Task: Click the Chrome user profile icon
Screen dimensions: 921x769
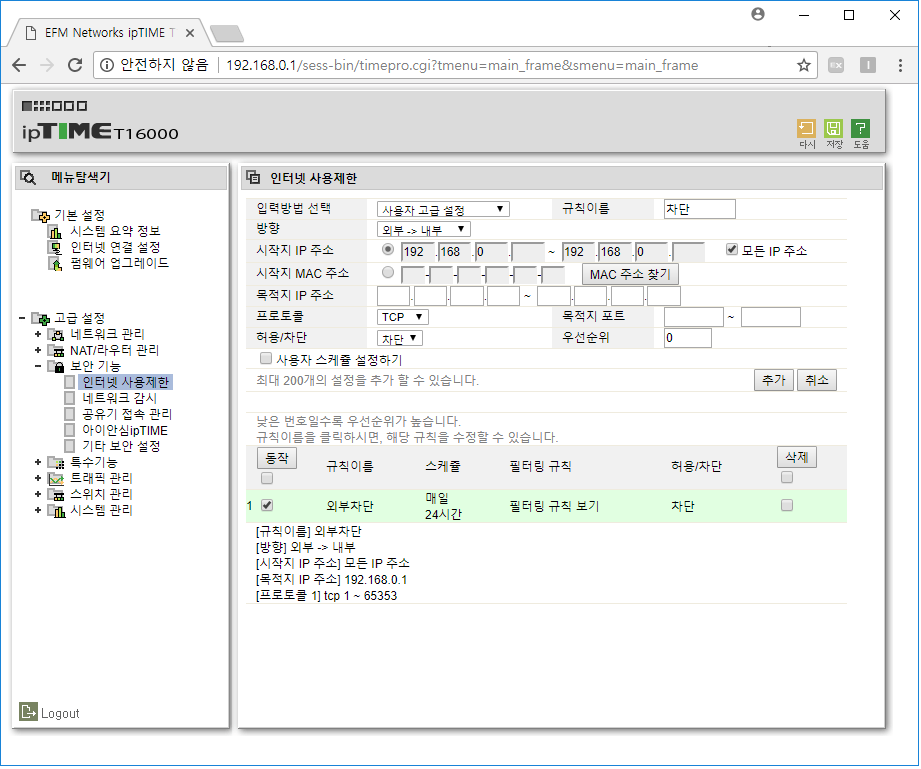Action: (760, 15)
